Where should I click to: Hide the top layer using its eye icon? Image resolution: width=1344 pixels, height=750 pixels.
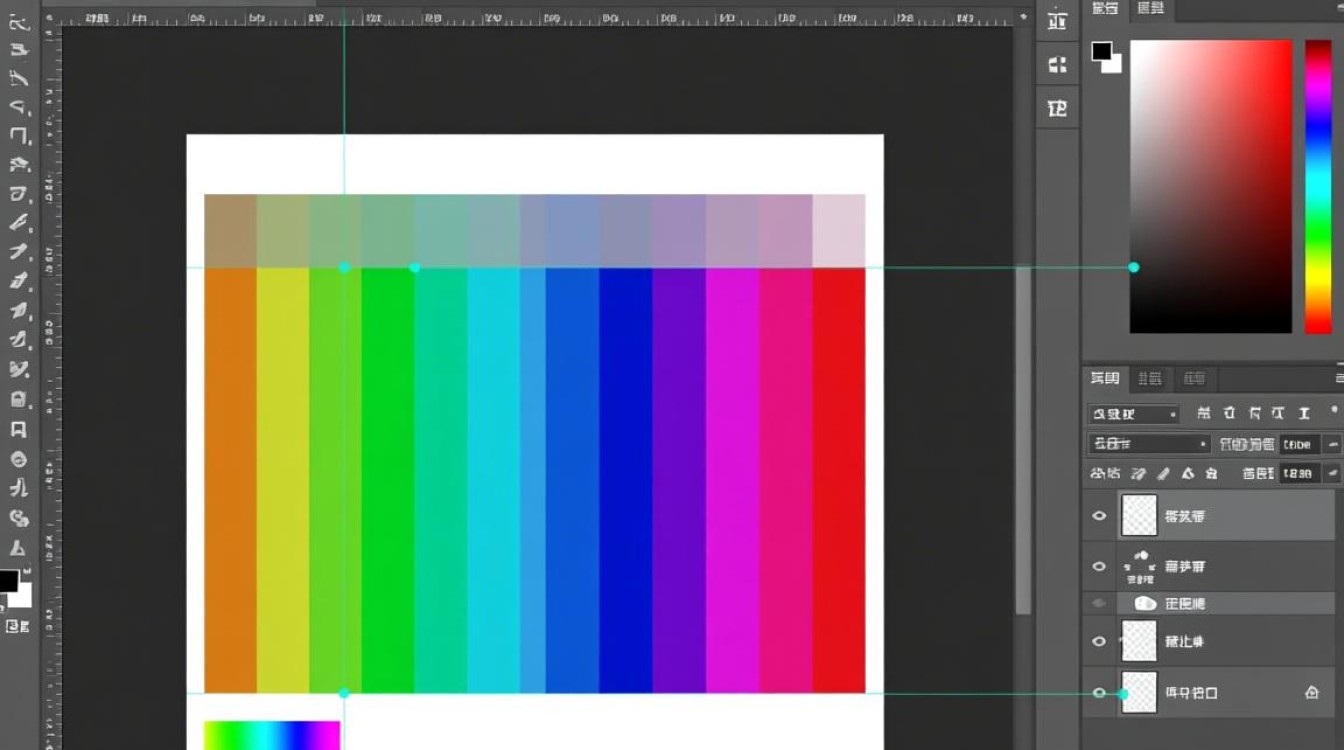point(1099,516)
